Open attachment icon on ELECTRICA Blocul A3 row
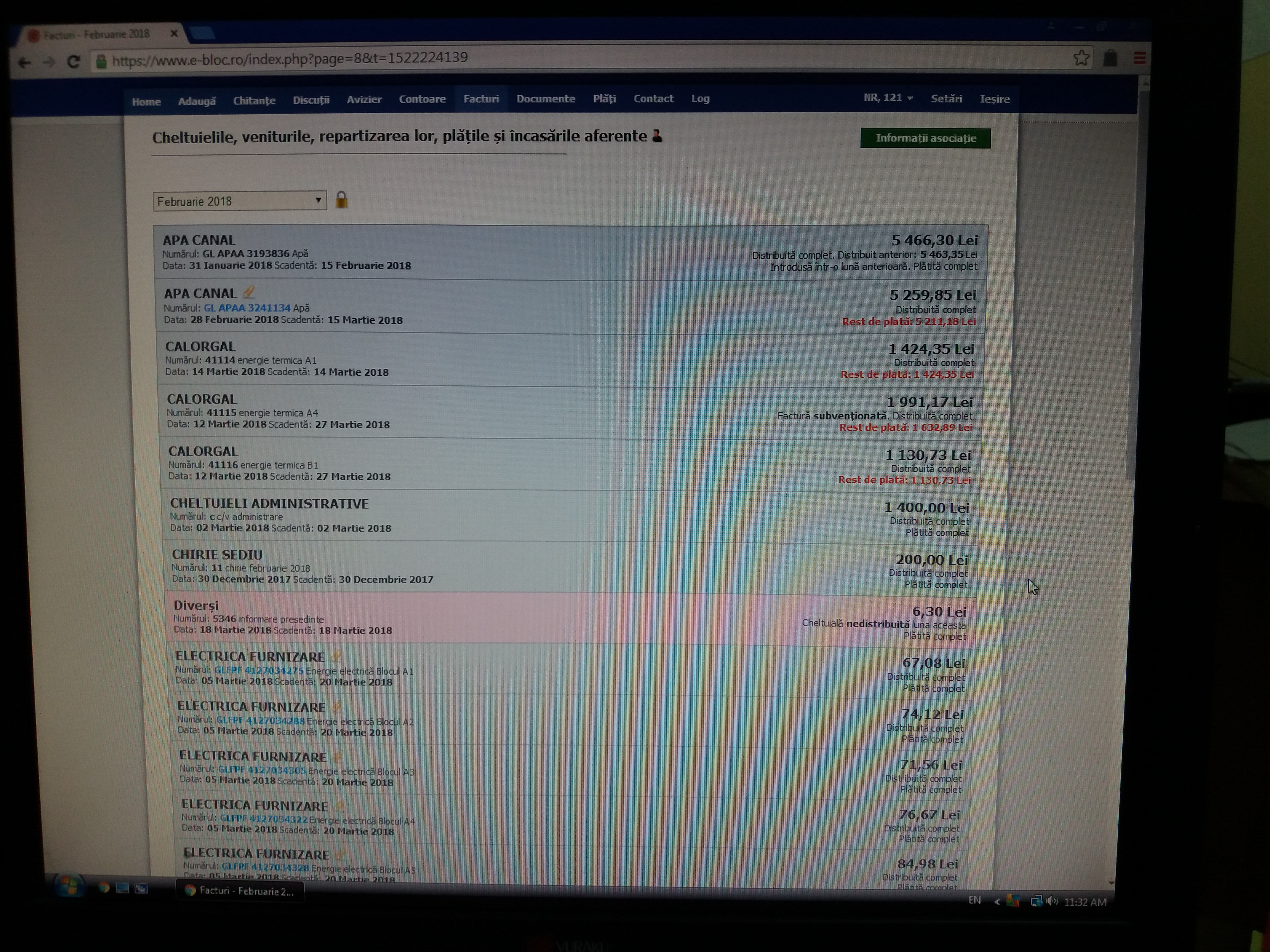This screenshot has height=952, width=1270. tap(339, 756)
